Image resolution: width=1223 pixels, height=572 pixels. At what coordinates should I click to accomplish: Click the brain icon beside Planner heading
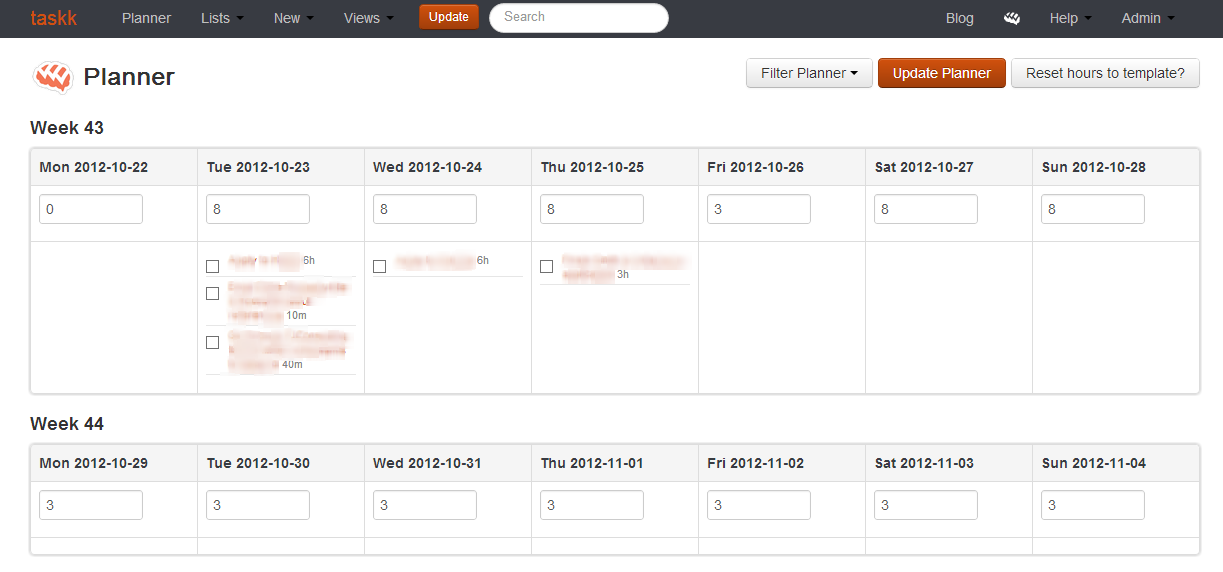click(53, 77)
